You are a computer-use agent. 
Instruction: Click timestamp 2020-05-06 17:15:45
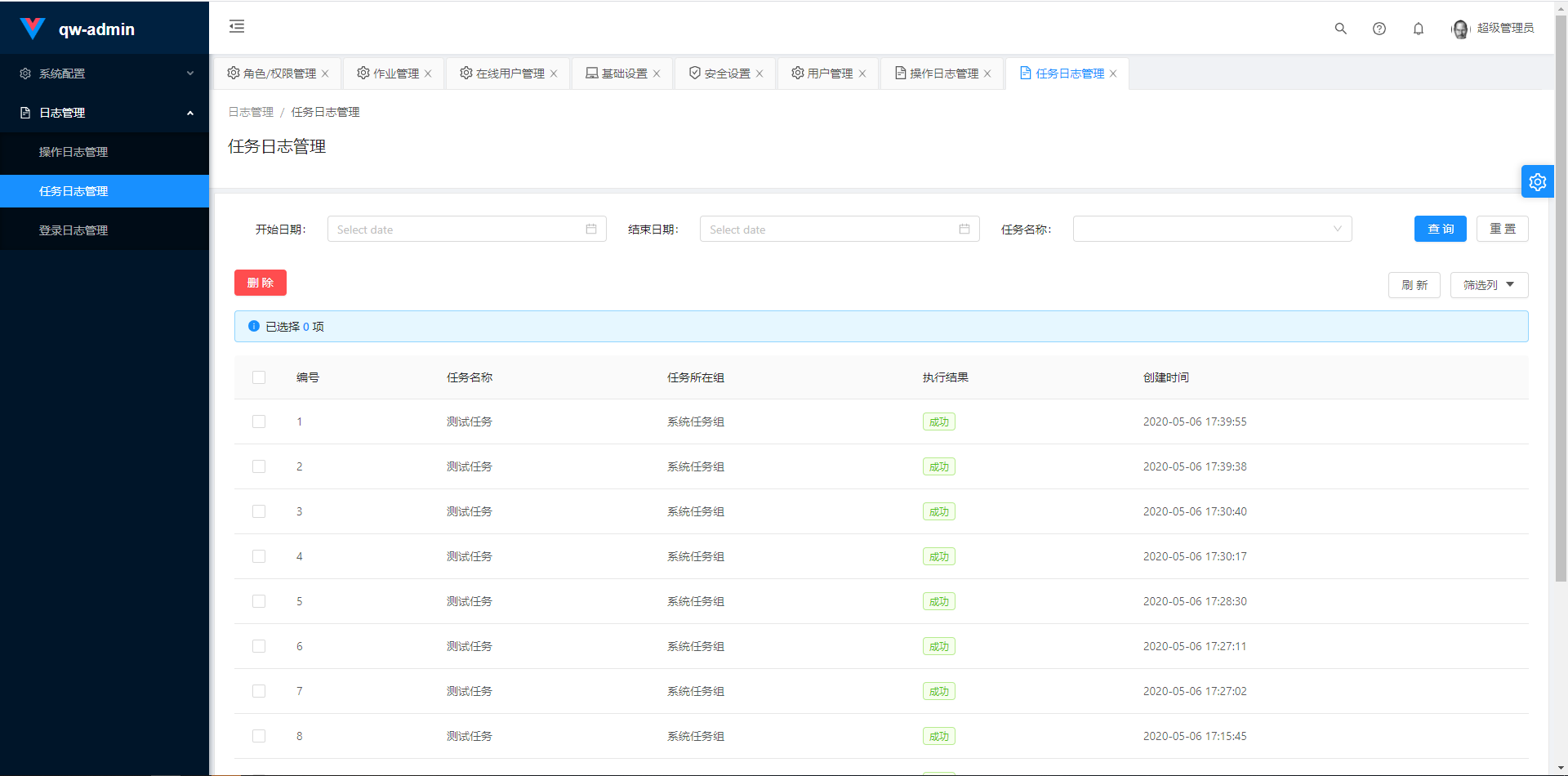click(x=1195, y=736)
